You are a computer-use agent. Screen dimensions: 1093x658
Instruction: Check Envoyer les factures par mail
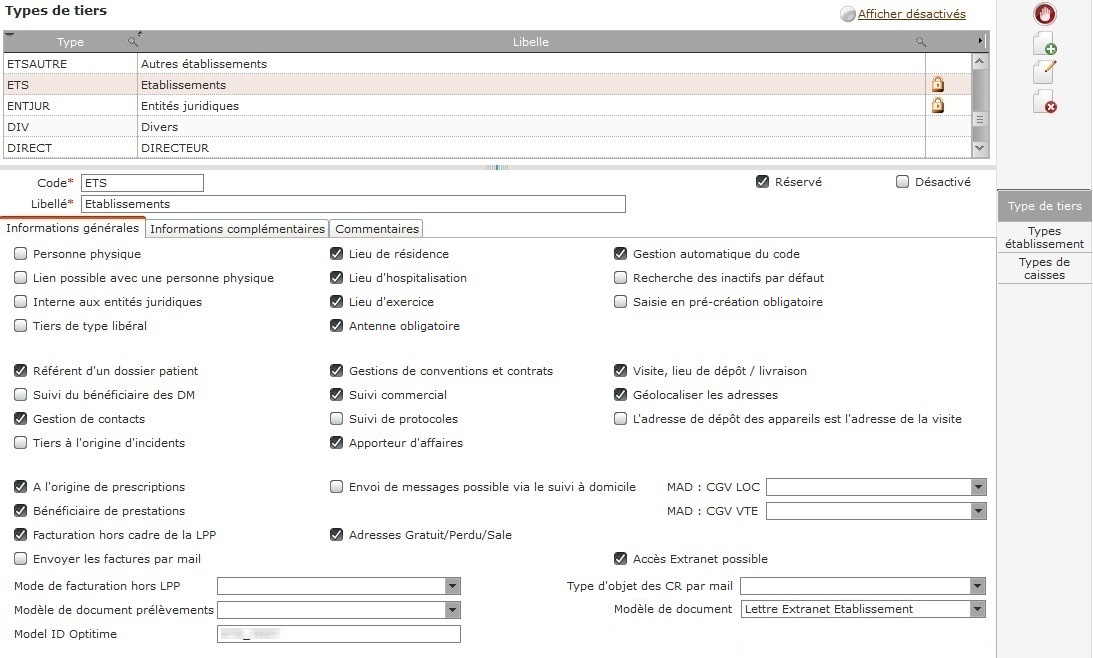pos(20,559)
